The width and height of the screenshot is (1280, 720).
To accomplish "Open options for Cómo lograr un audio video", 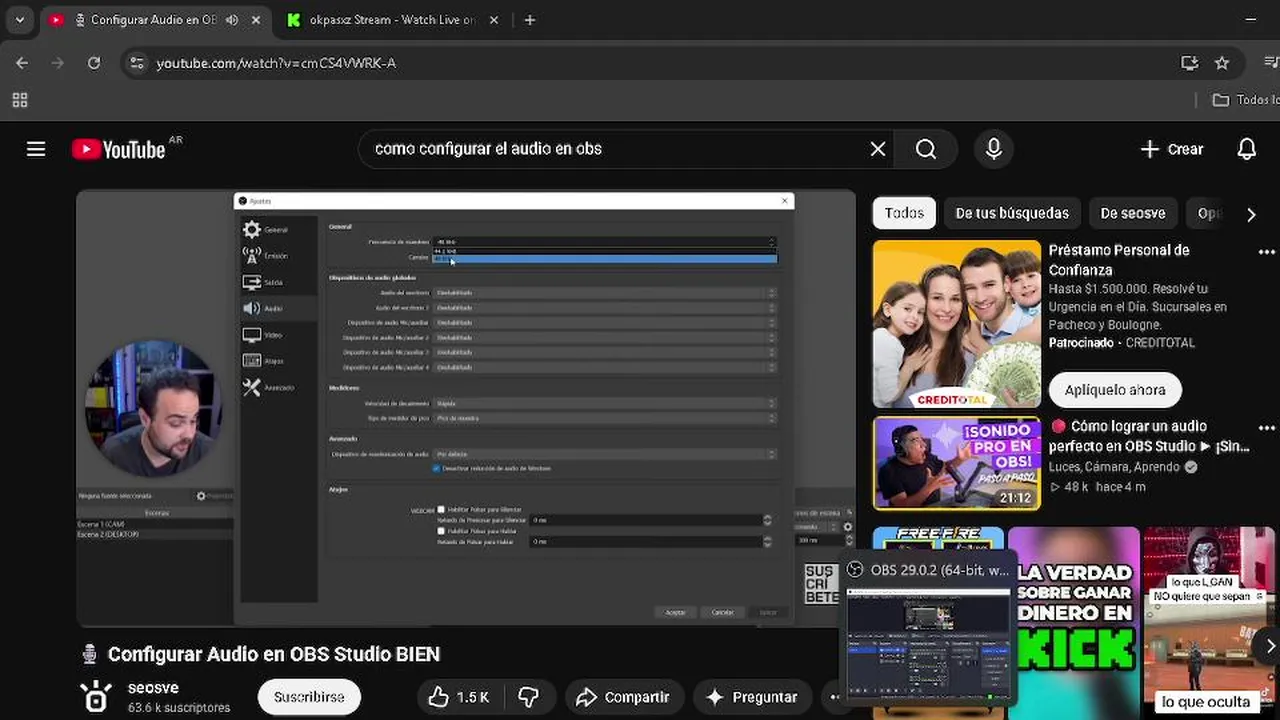I will 1267,428.
